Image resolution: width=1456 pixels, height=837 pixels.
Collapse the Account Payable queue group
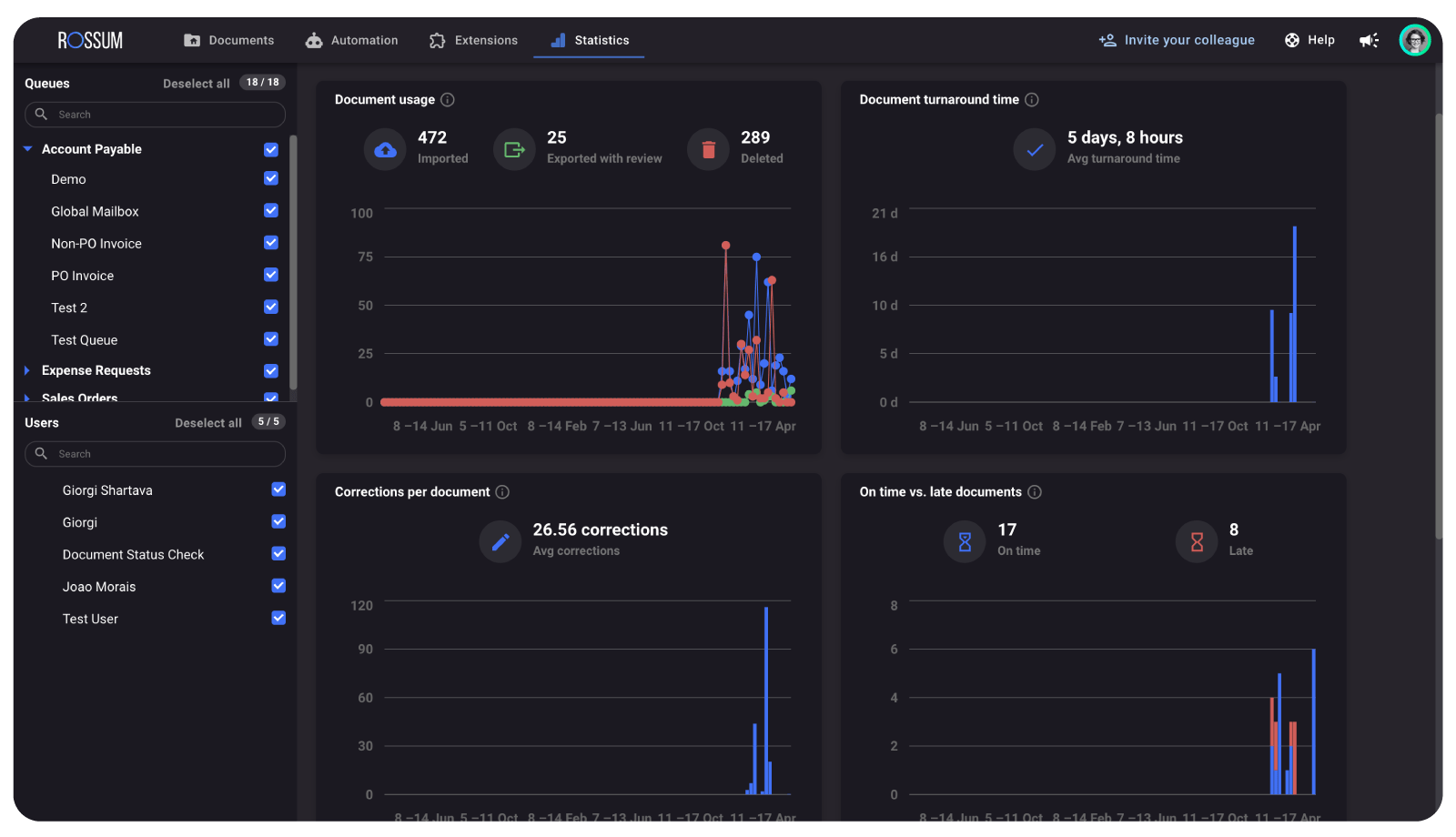26,148
